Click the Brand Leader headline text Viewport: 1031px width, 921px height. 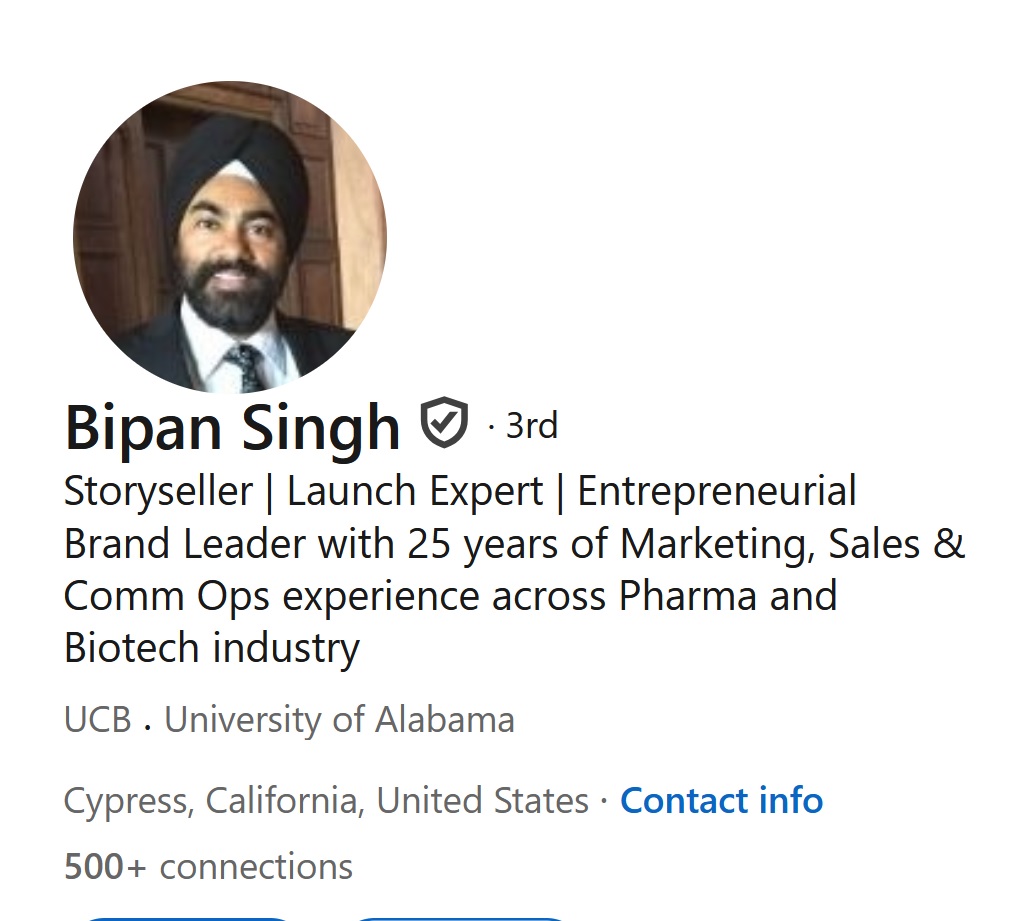pyautogui.click(x=184, y=544)
